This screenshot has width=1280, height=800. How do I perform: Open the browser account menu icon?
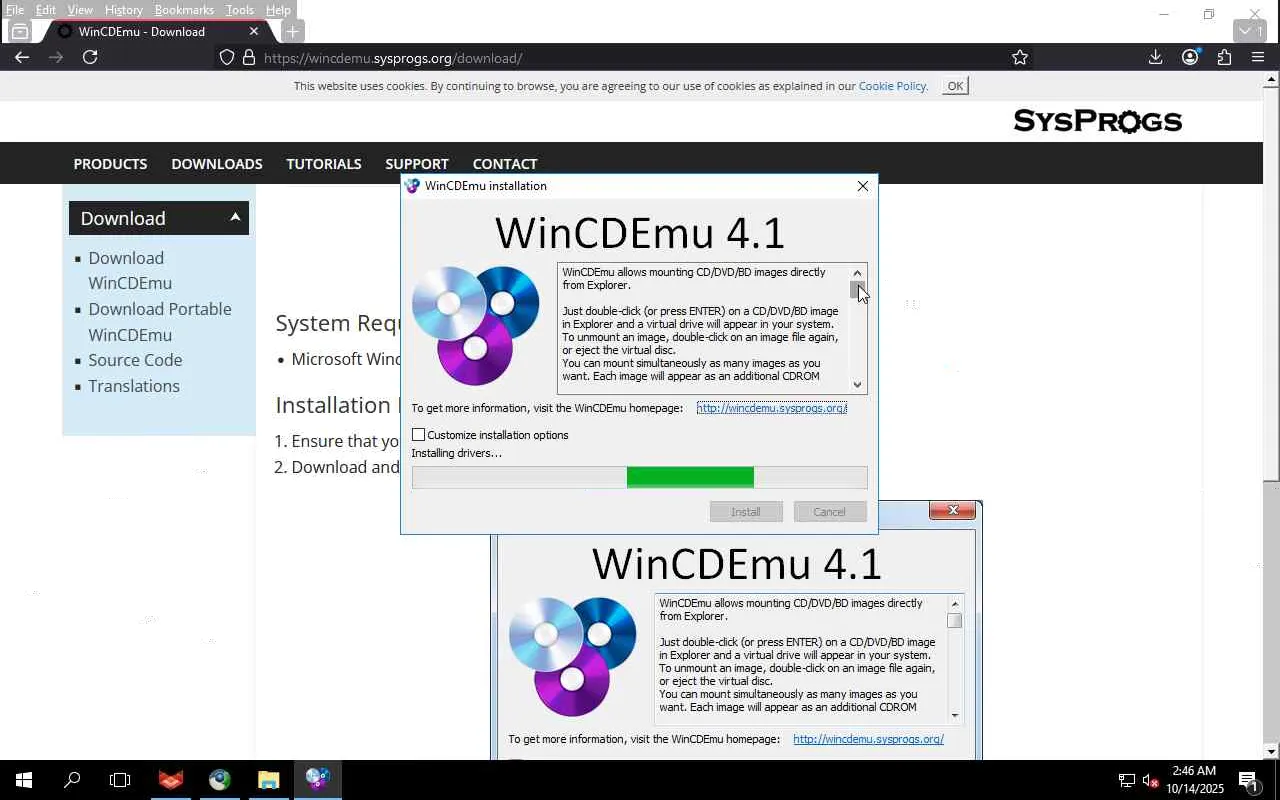coord(1190,57)
